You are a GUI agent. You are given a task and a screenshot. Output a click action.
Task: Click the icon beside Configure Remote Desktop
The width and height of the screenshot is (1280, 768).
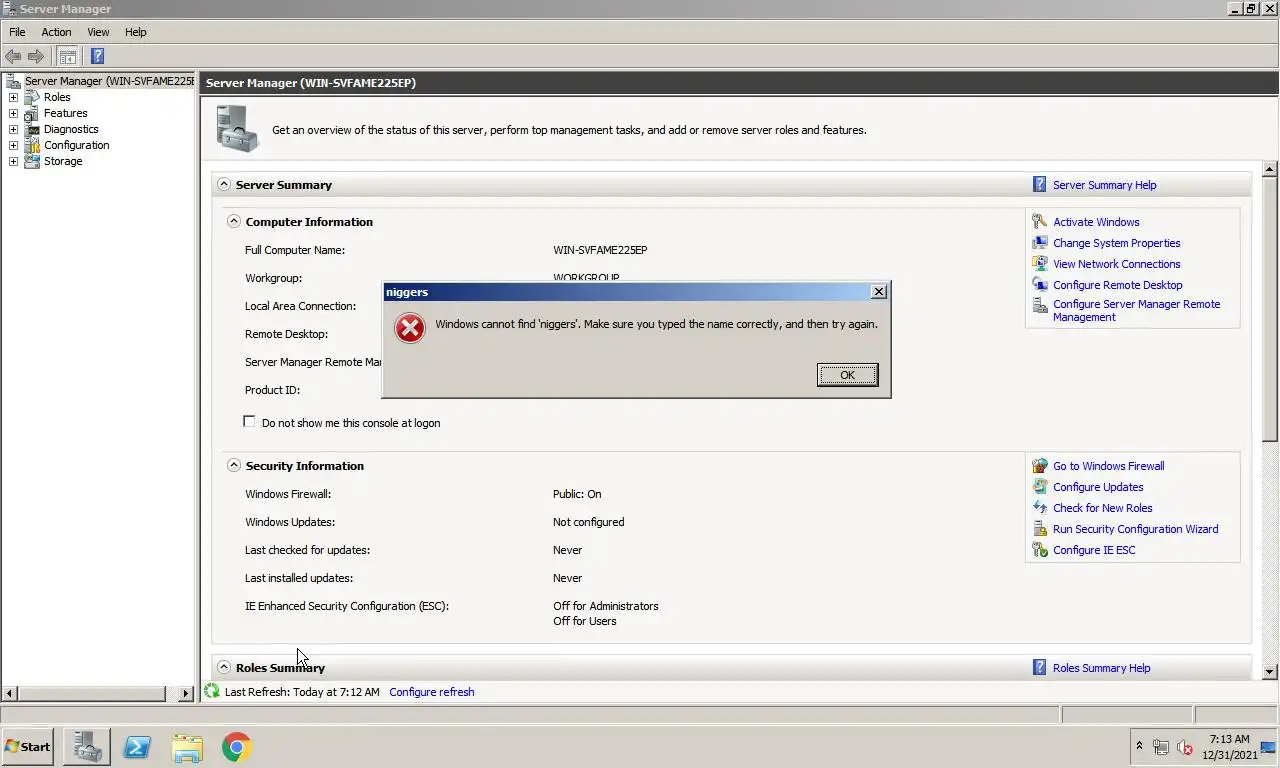[x=1040, y=285]
